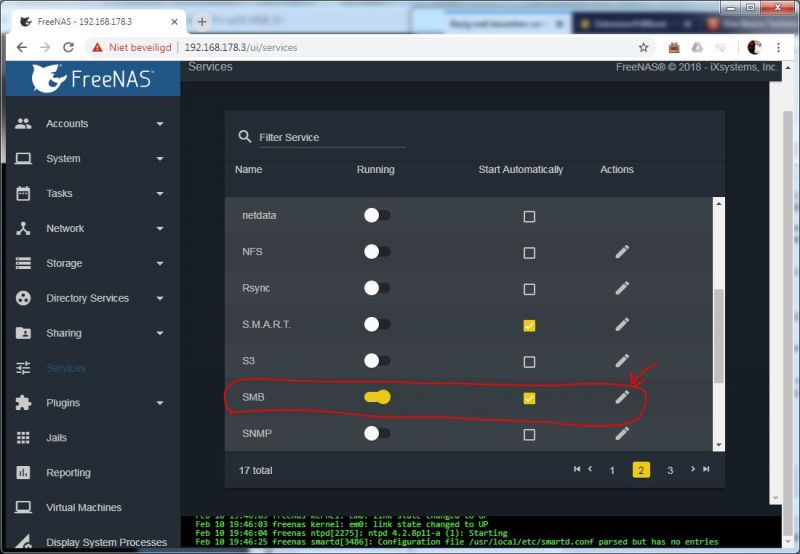Go to services page 3
Viewport: 800px width, 554px height.
(x=670, y=470)
